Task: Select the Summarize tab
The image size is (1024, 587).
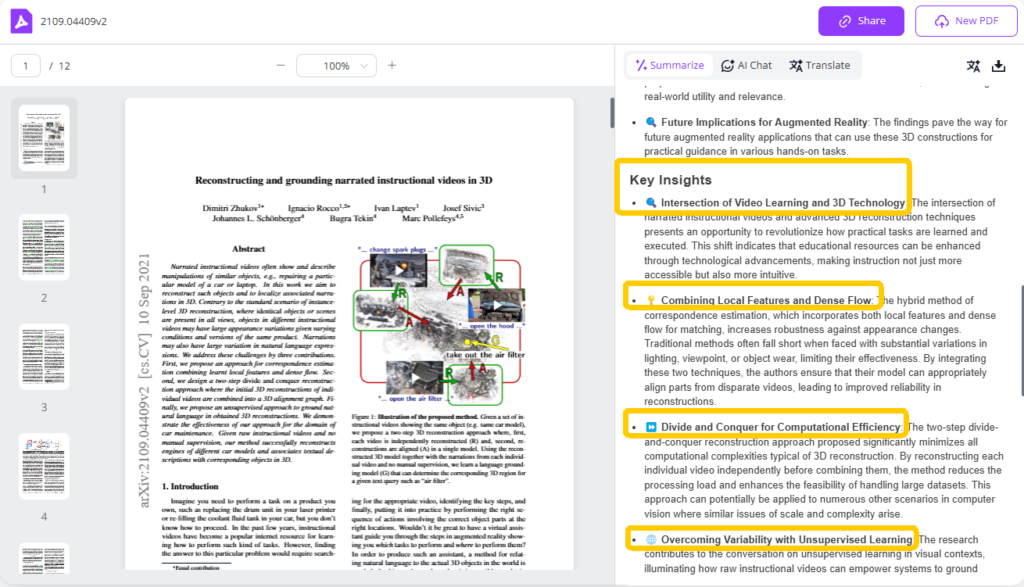Action: [668, 64]
